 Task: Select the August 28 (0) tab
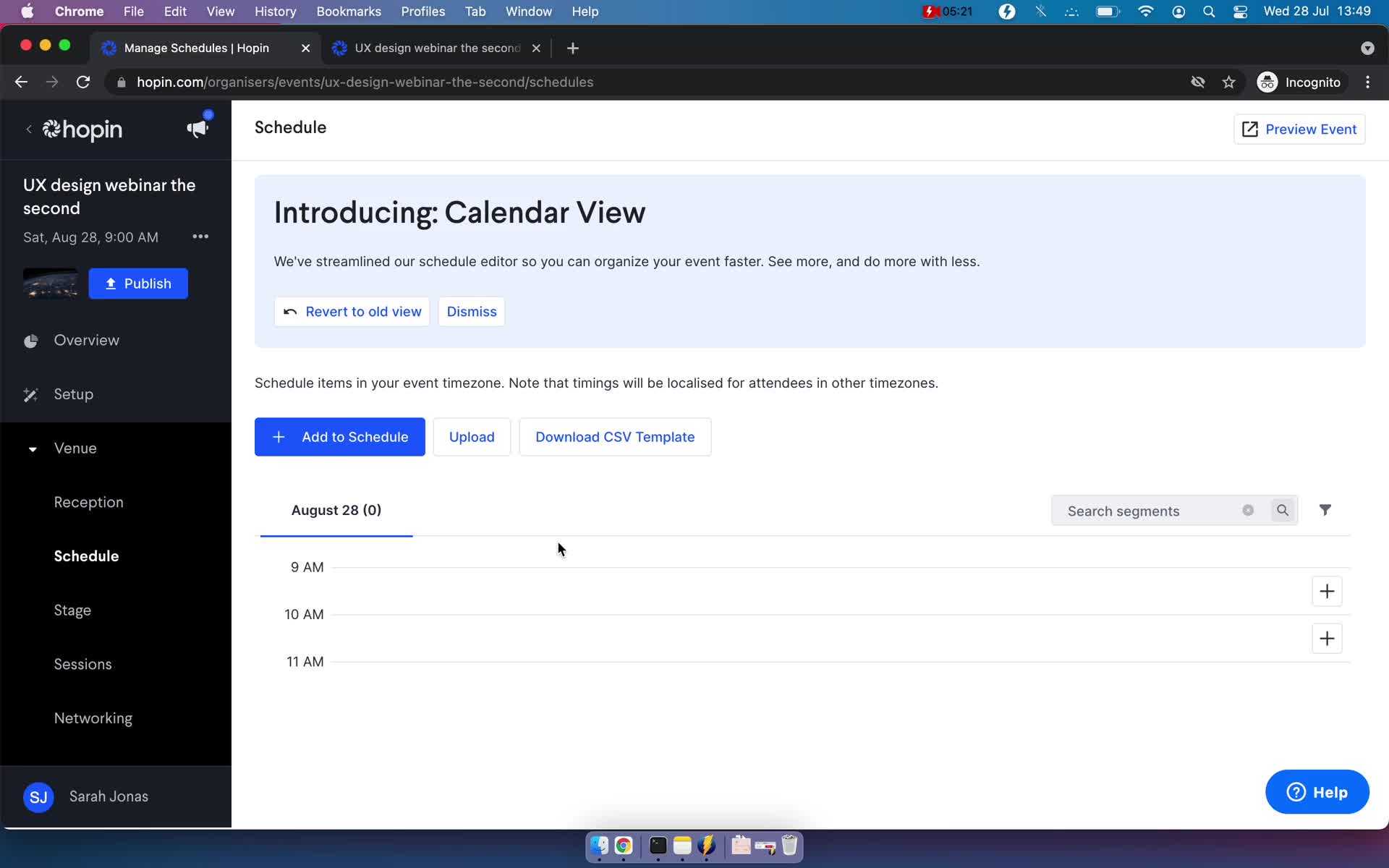tap(336, 511)
